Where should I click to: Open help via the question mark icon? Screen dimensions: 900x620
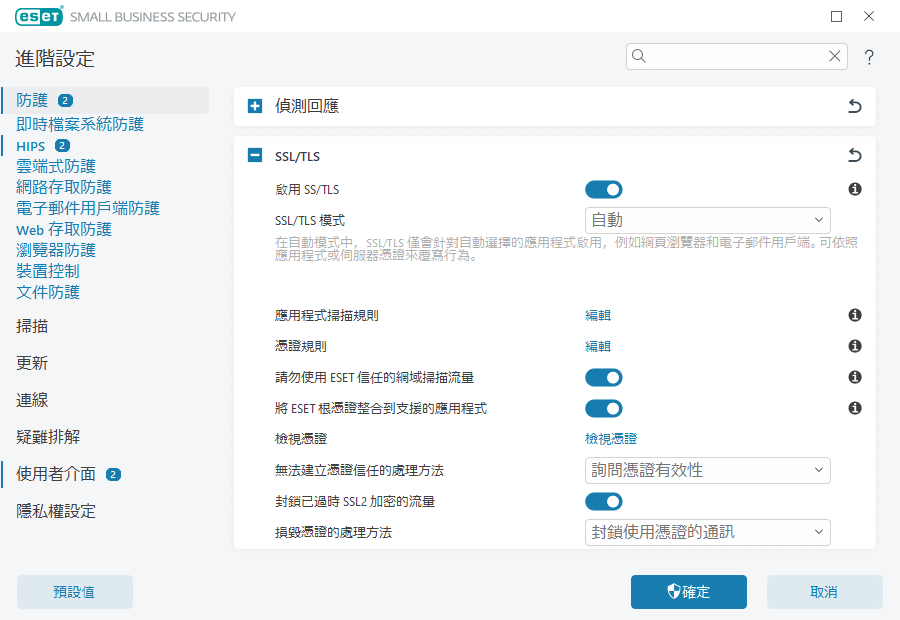869,57
